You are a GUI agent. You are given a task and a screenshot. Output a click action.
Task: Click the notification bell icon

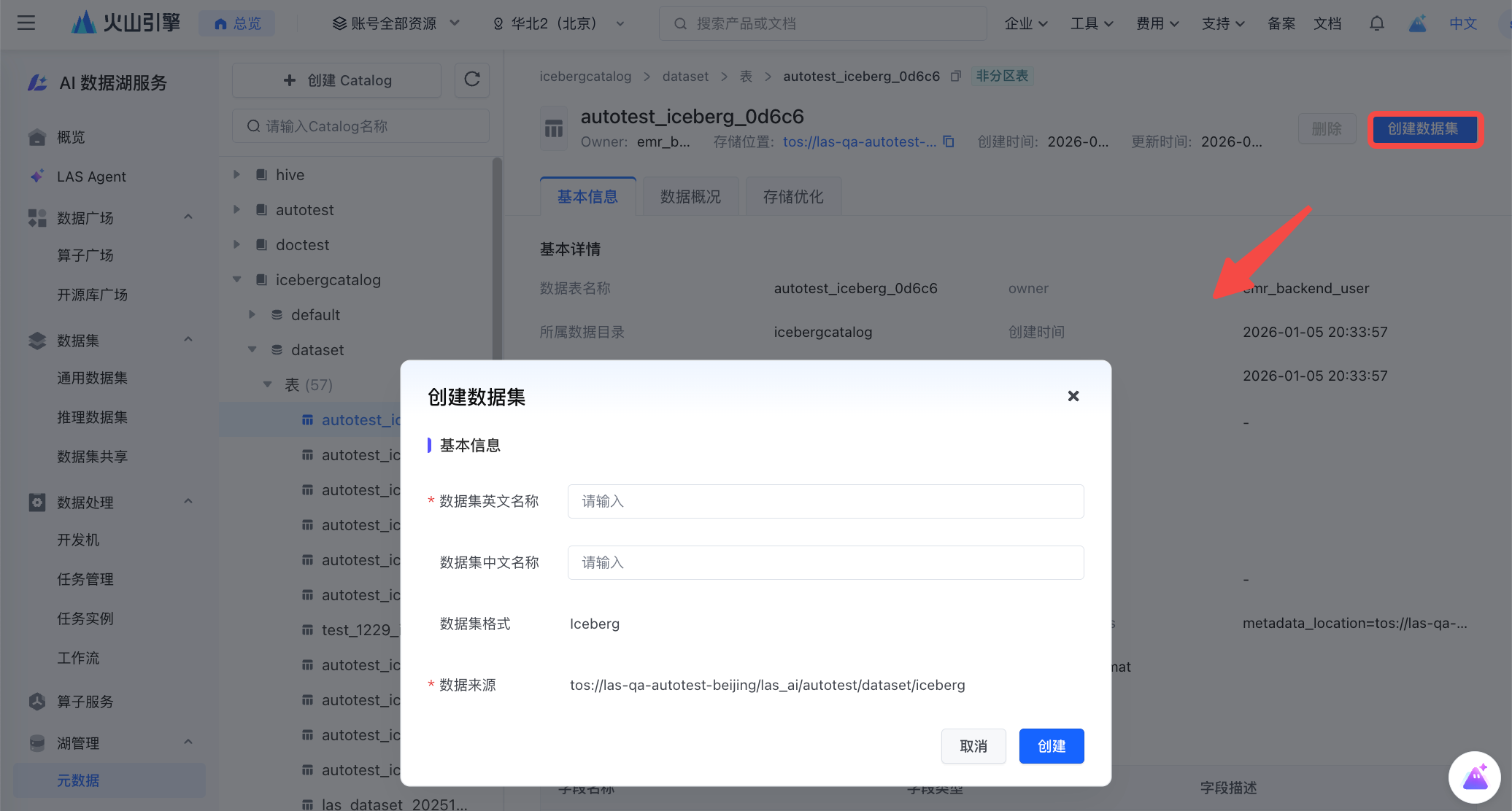click(x=1376, y=23)
